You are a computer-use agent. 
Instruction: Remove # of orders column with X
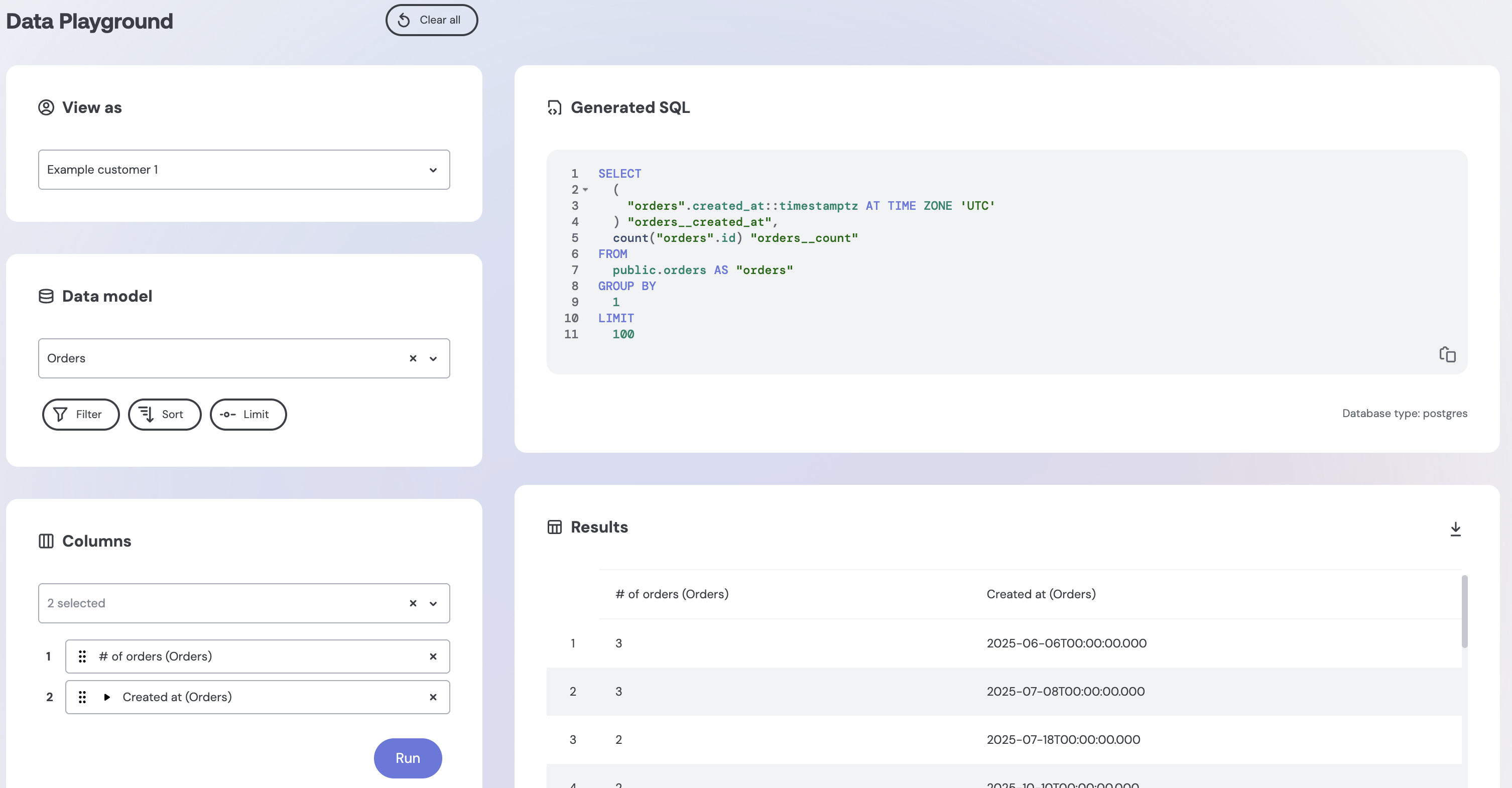(433, 656)
